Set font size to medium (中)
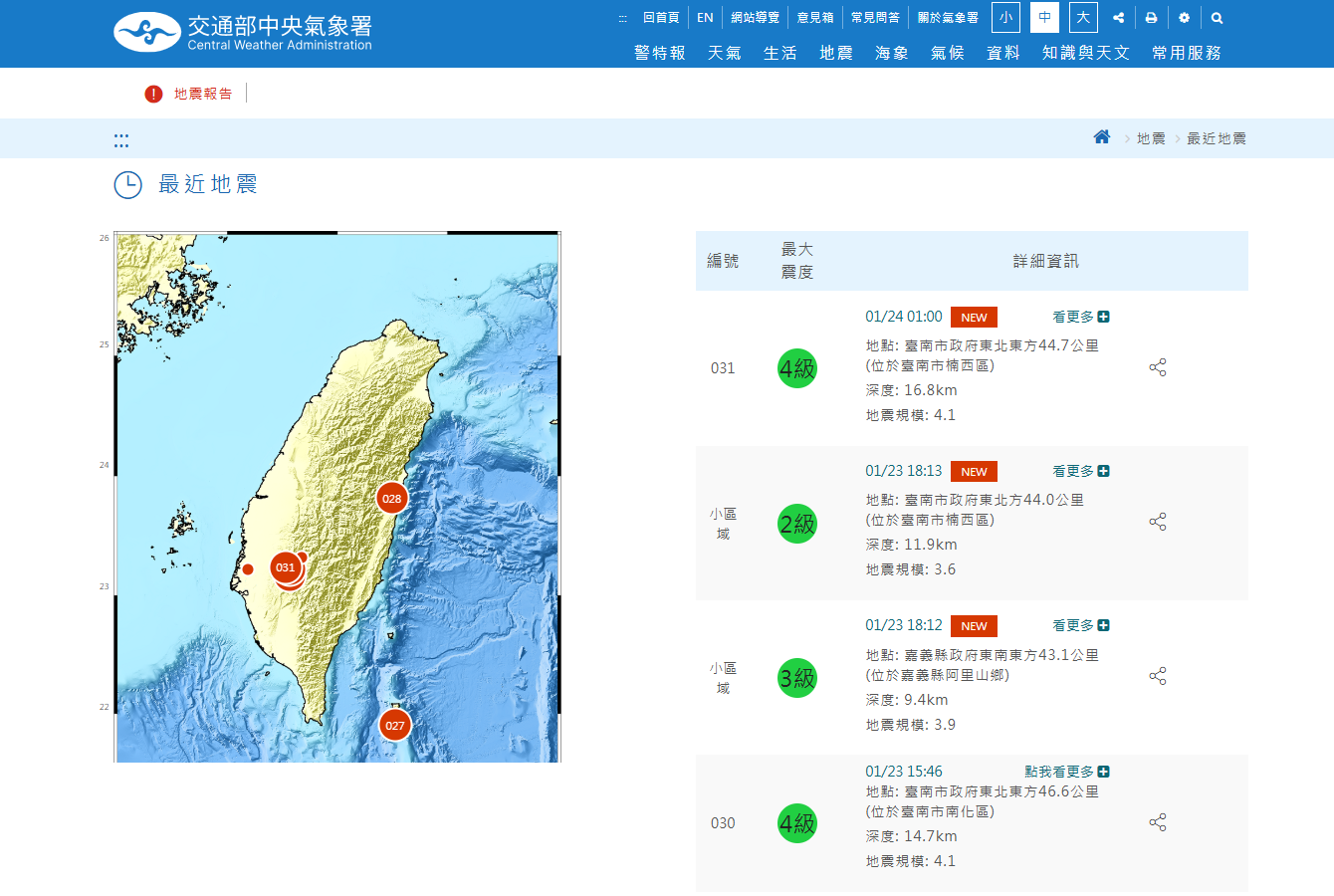The height and width of the screenshot is (896, 1334). coord(1044,17)
